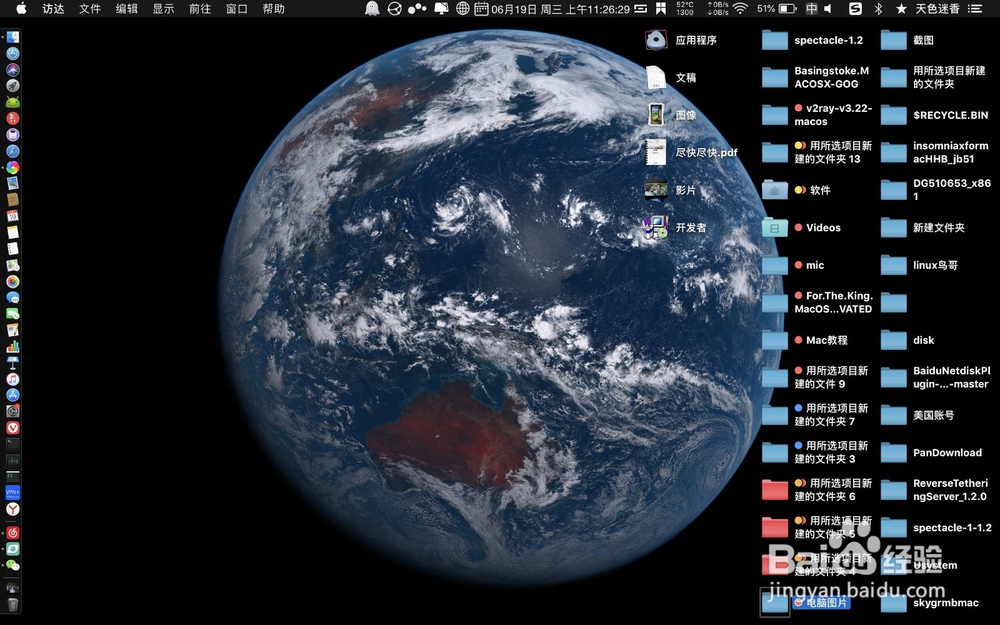Click the date and time in menu bar
This screenshot has width=1000, height=625.
pos(560,8)
